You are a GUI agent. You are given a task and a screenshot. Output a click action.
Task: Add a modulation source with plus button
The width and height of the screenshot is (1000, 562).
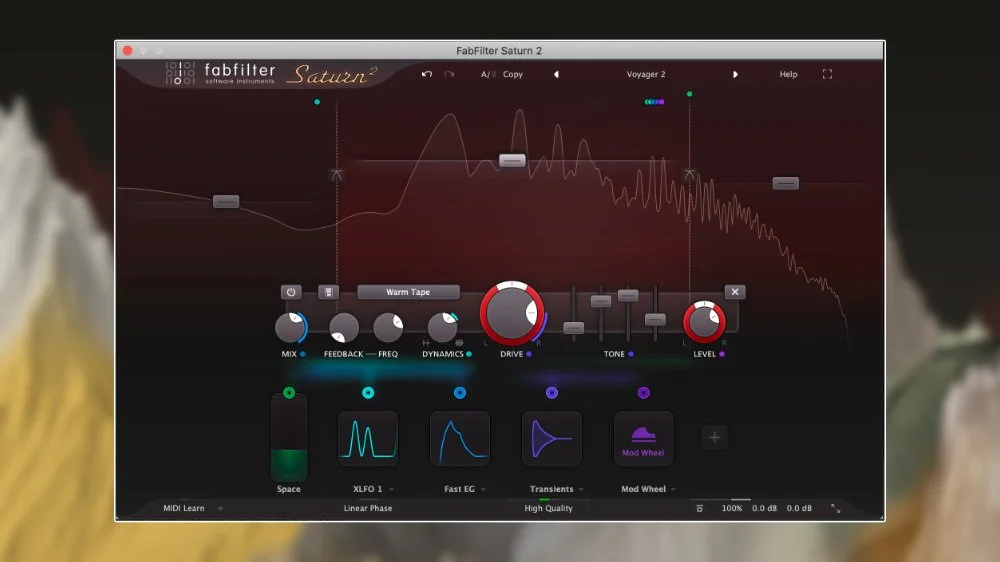714,438
